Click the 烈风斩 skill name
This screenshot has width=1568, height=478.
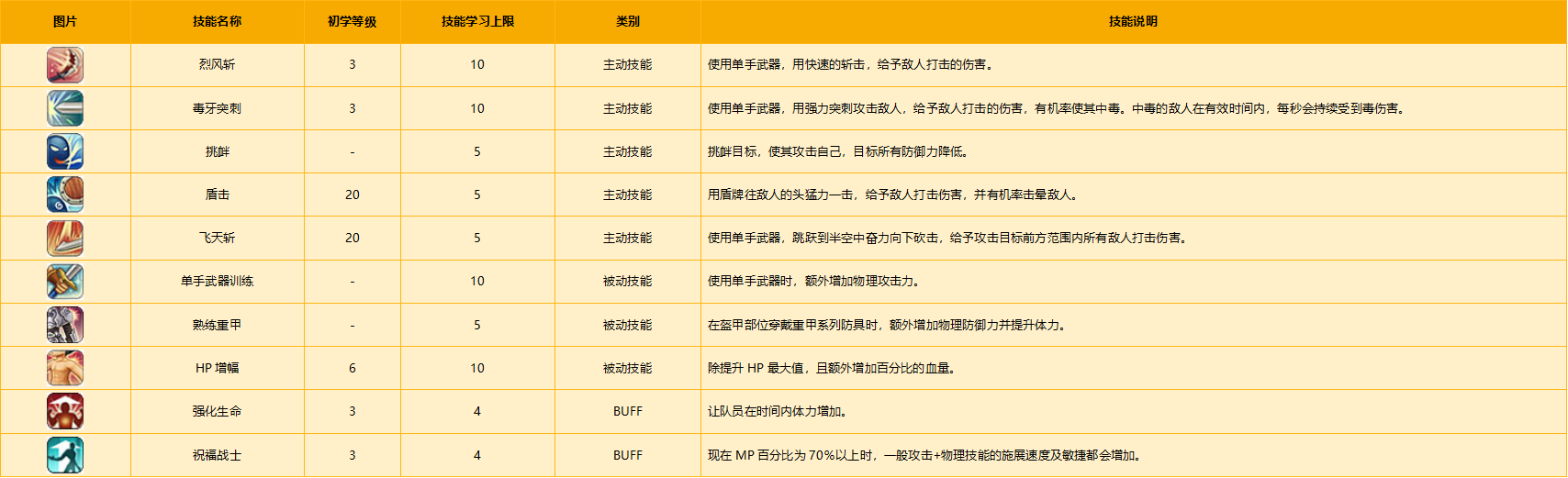click(217, 65)
